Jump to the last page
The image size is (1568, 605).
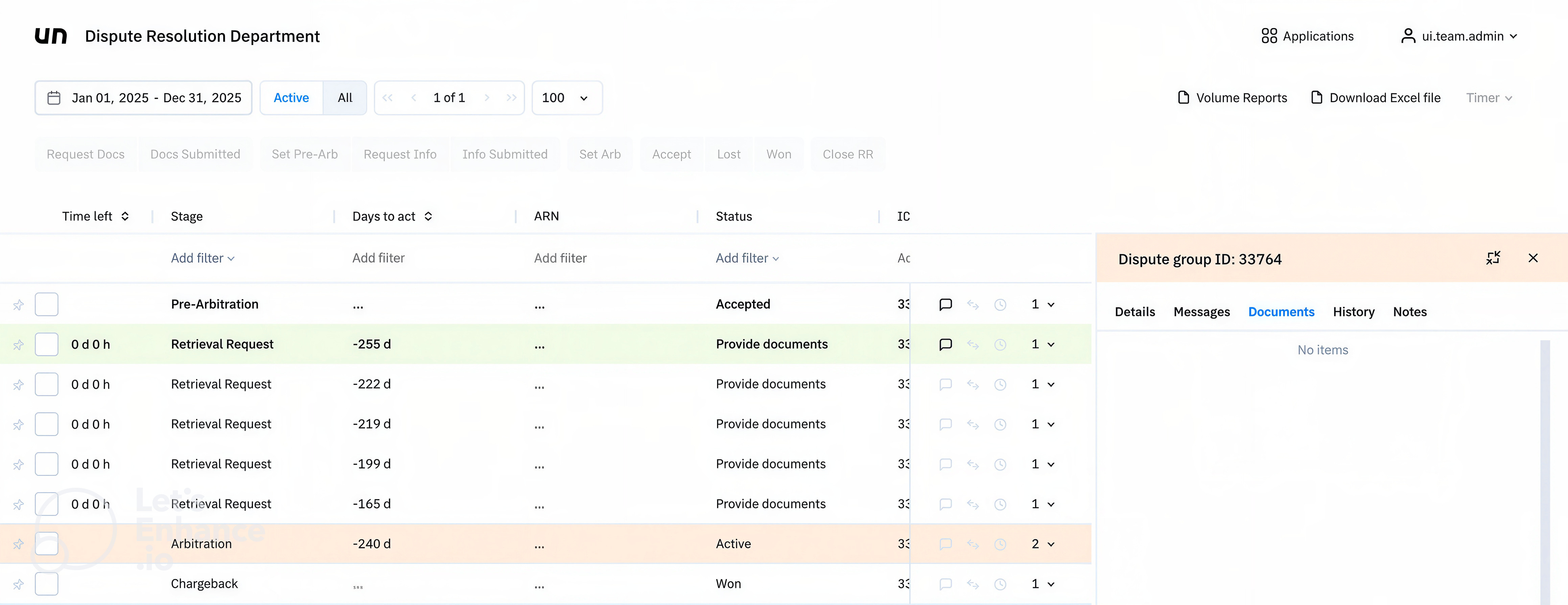(x=511, y=98)
